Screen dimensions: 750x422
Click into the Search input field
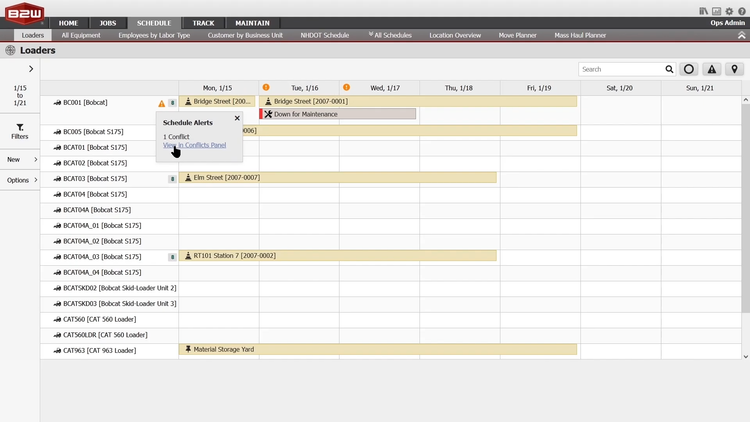(621, 69)
